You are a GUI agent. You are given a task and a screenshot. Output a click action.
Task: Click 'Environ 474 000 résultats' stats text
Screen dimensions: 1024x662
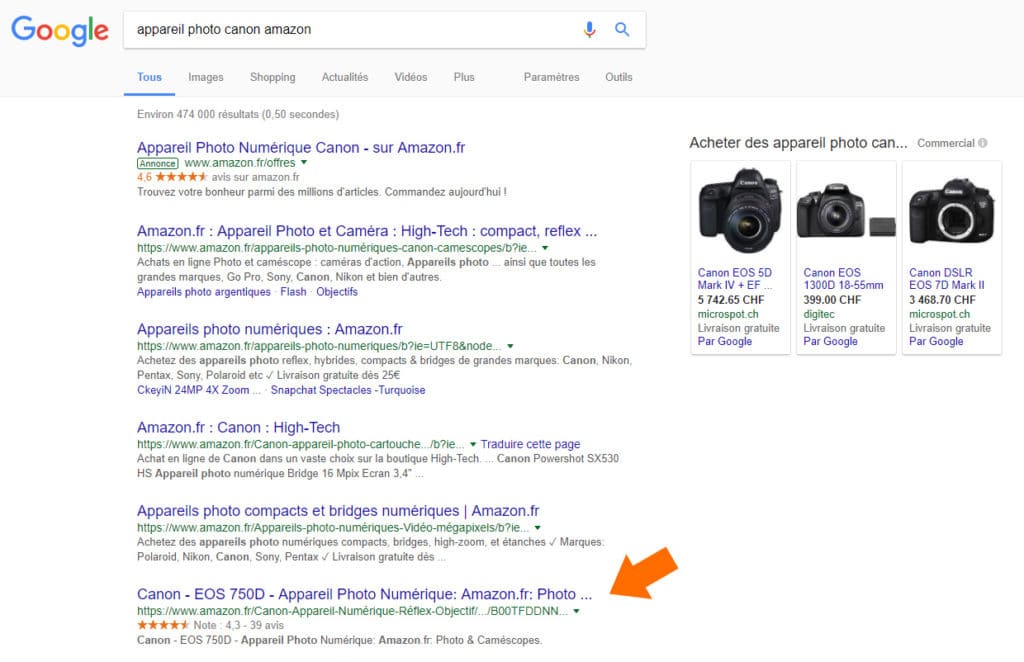coord(238,114)
